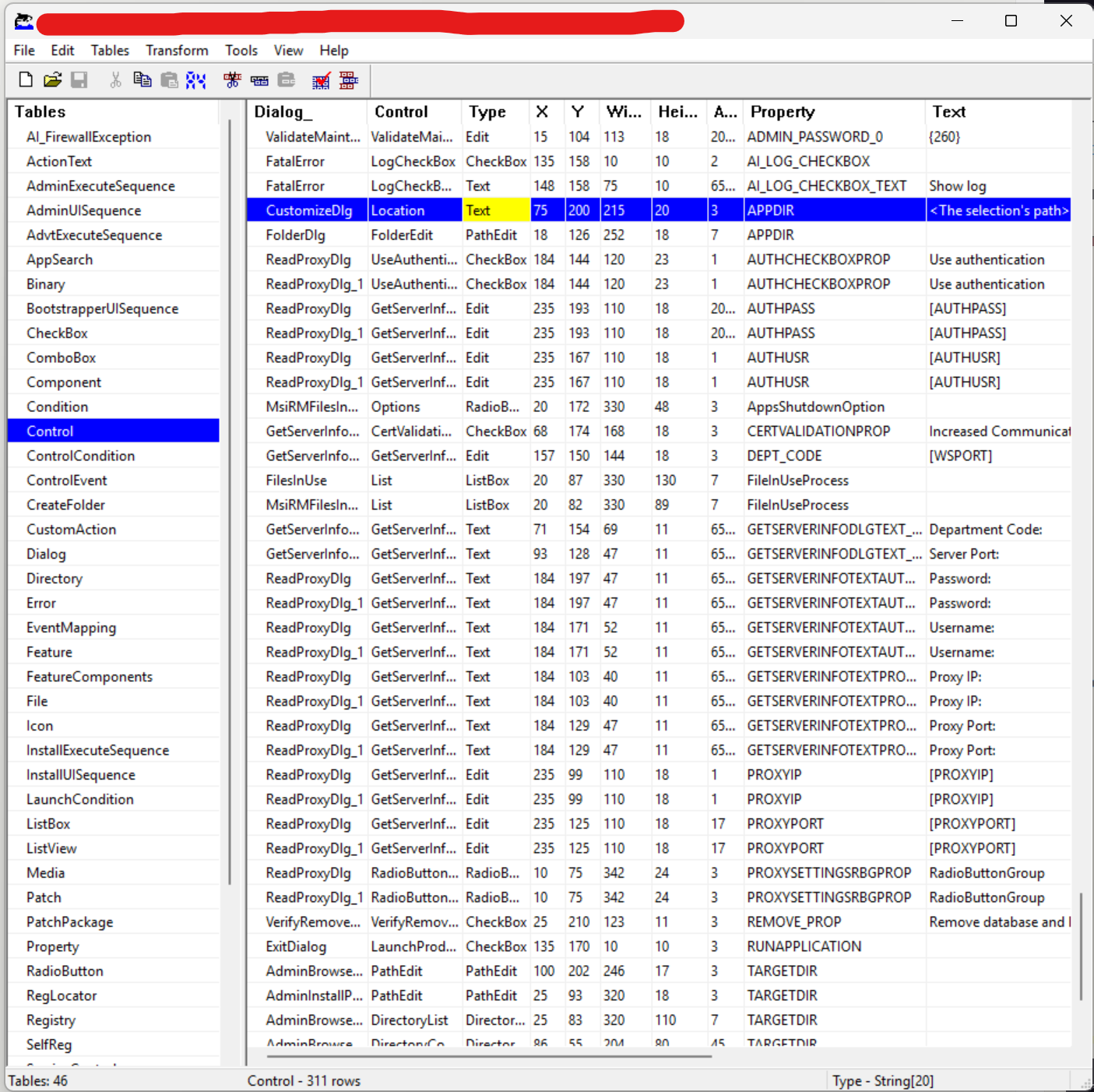Image resolution: width=1094 pixels, height=1092 pixels.
Task: Click the Type column header
Action: [495, 112]
